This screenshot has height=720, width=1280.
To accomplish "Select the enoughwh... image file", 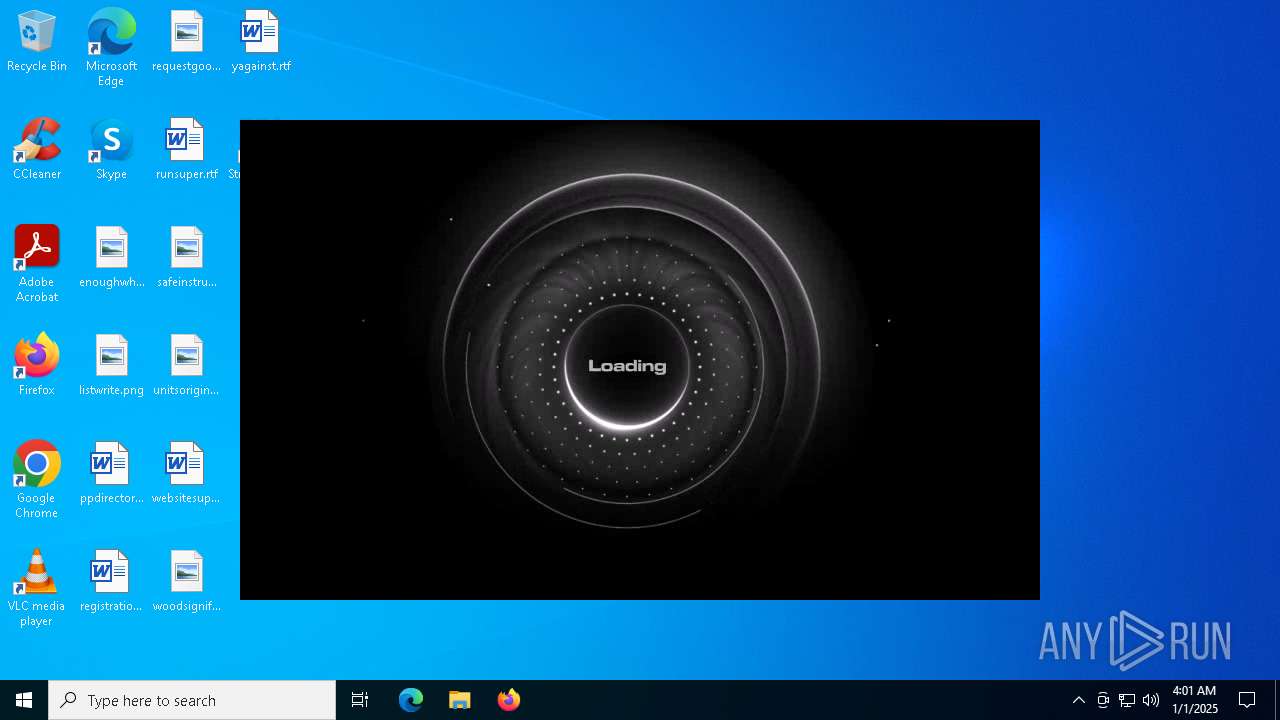I will [x=111, y=257].
